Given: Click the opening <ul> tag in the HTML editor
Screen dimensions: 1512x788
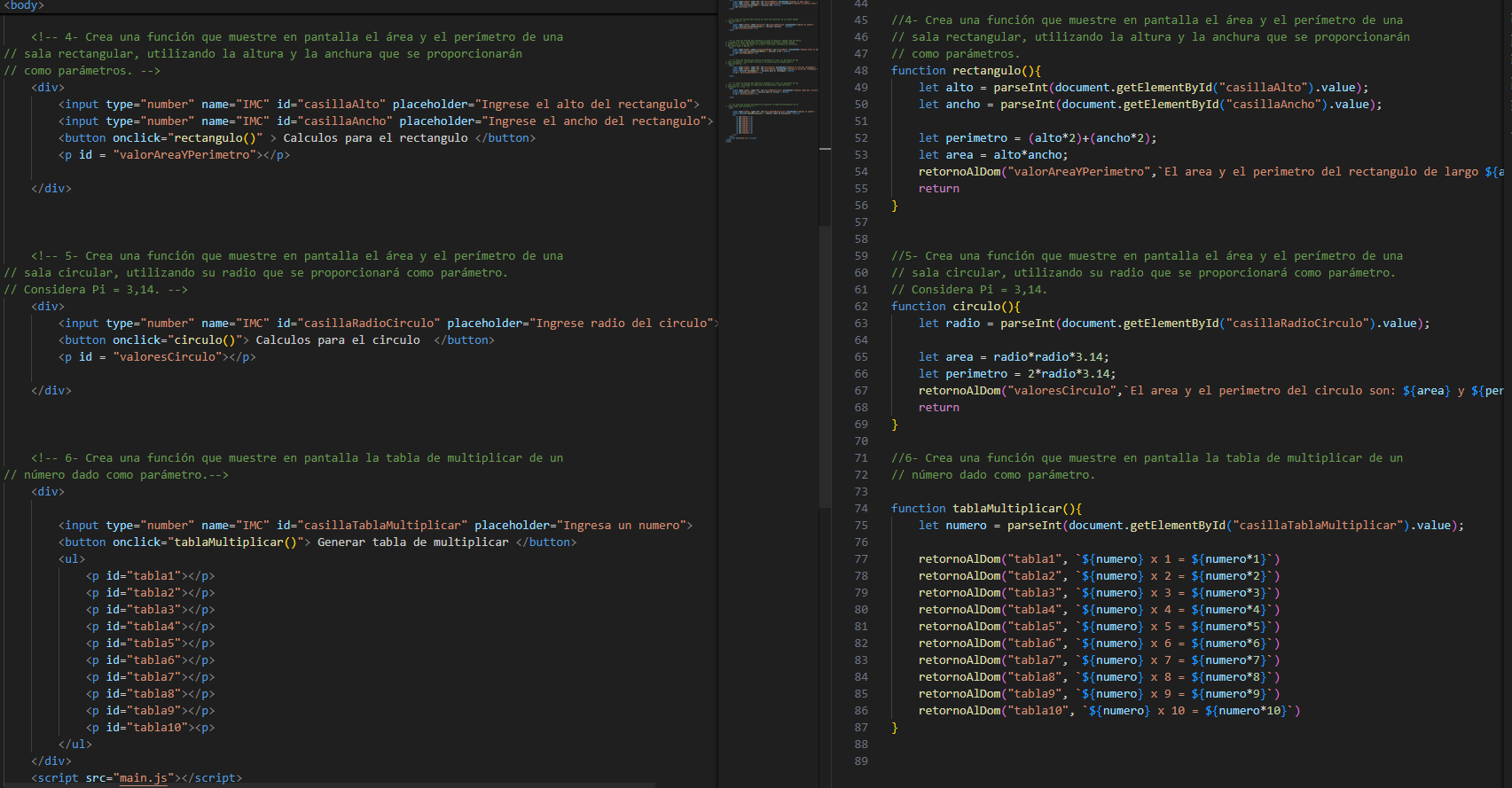Looking at the screenshot, I should coord(72,559).
